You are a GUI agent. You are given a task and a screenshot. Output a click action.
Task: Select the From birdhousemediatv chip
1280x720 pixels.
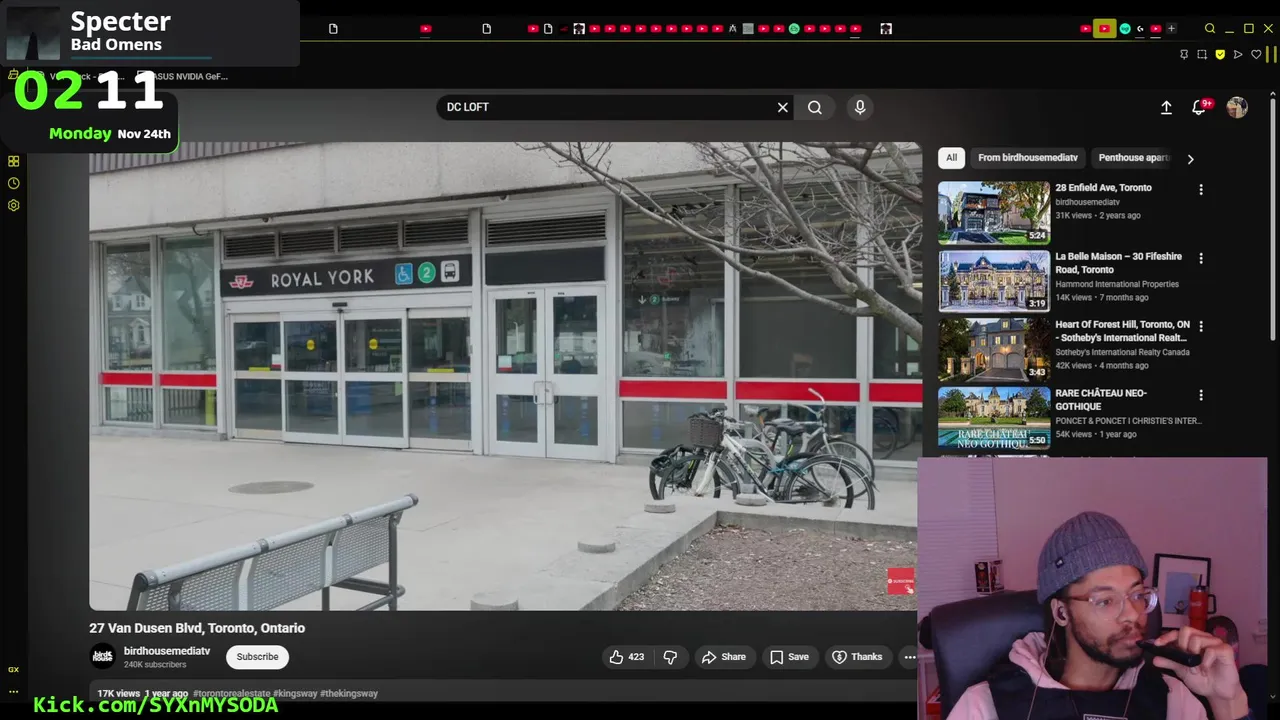click(1027, 158)
